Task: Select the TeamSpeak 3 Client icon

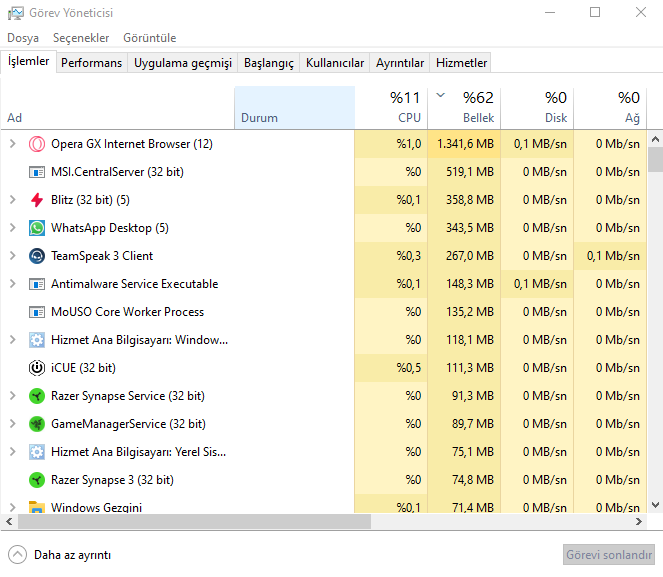Action: click(x=37, y=256)
